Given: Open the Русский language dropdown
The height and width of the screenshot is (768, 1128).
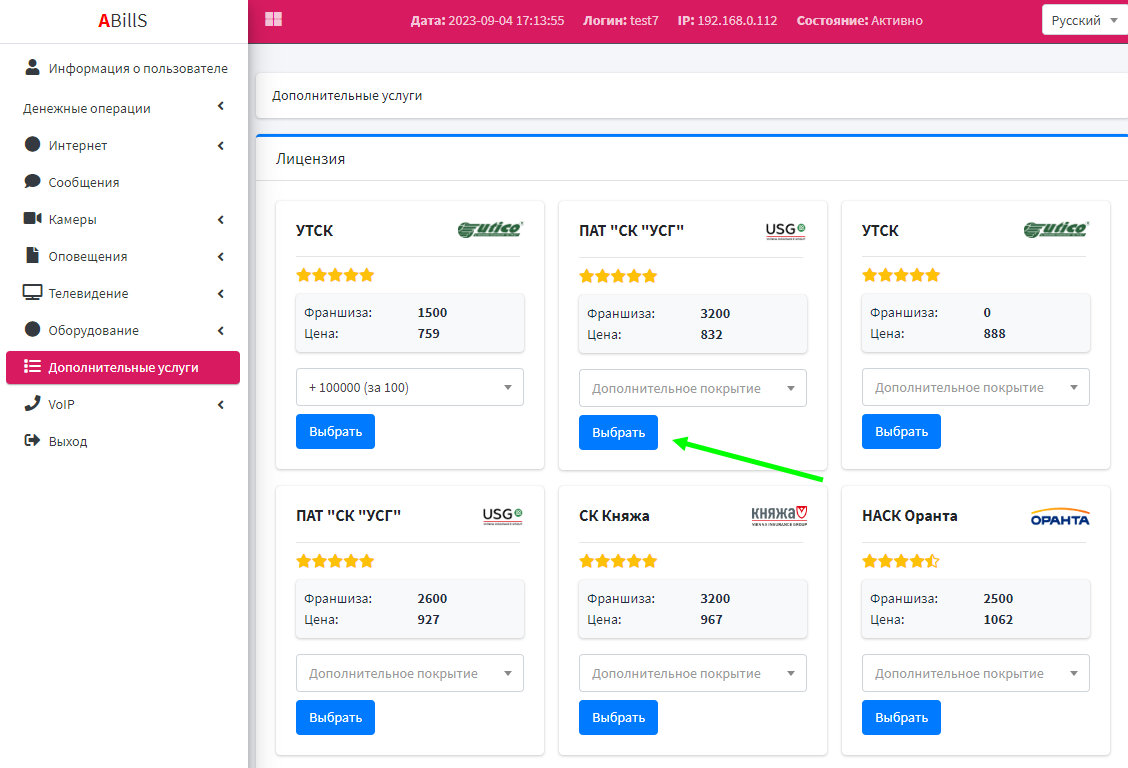Looking at the screenshot, I should 1084,20.
